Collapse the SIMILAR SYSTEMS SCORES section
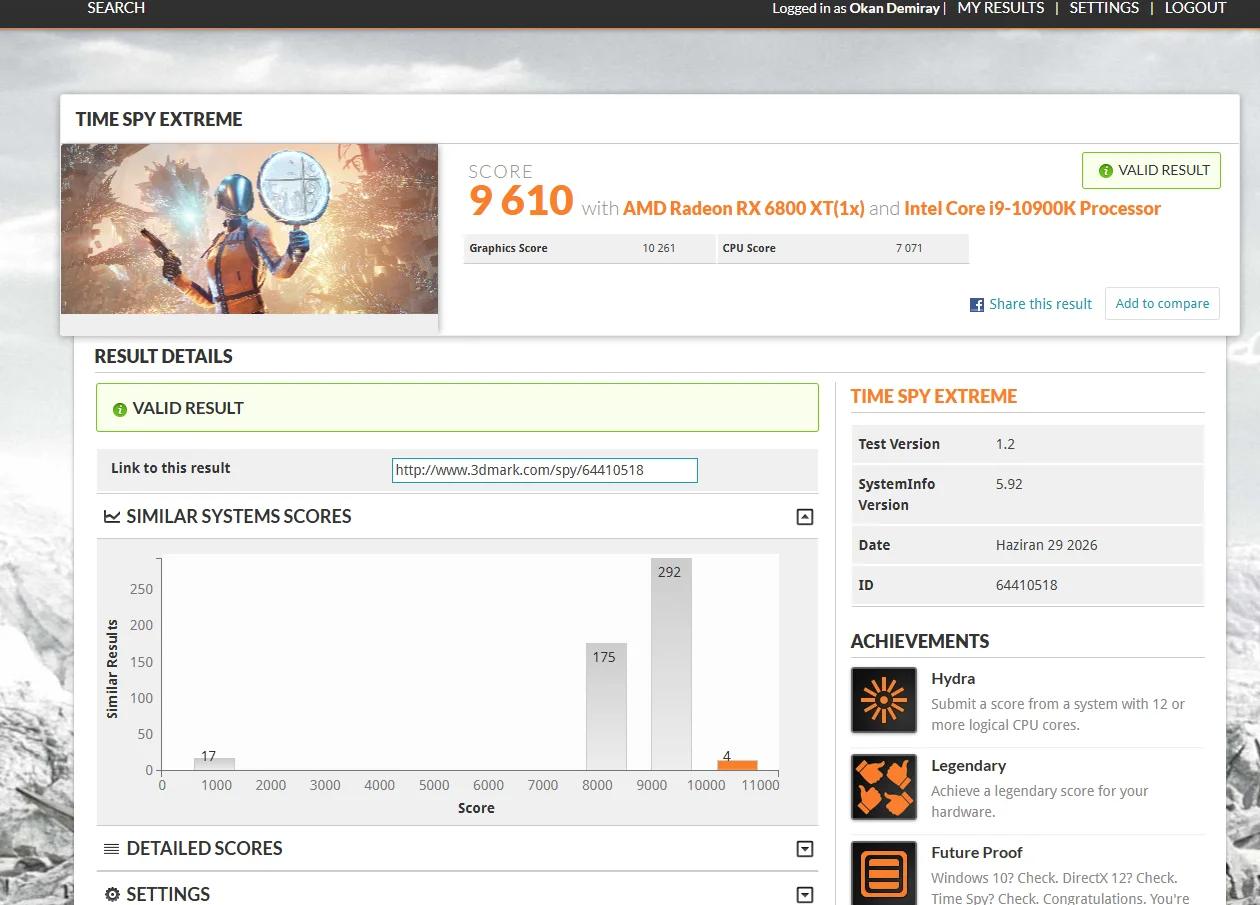The width and height of the screenshot is (1260, 905). pos(805,517)
